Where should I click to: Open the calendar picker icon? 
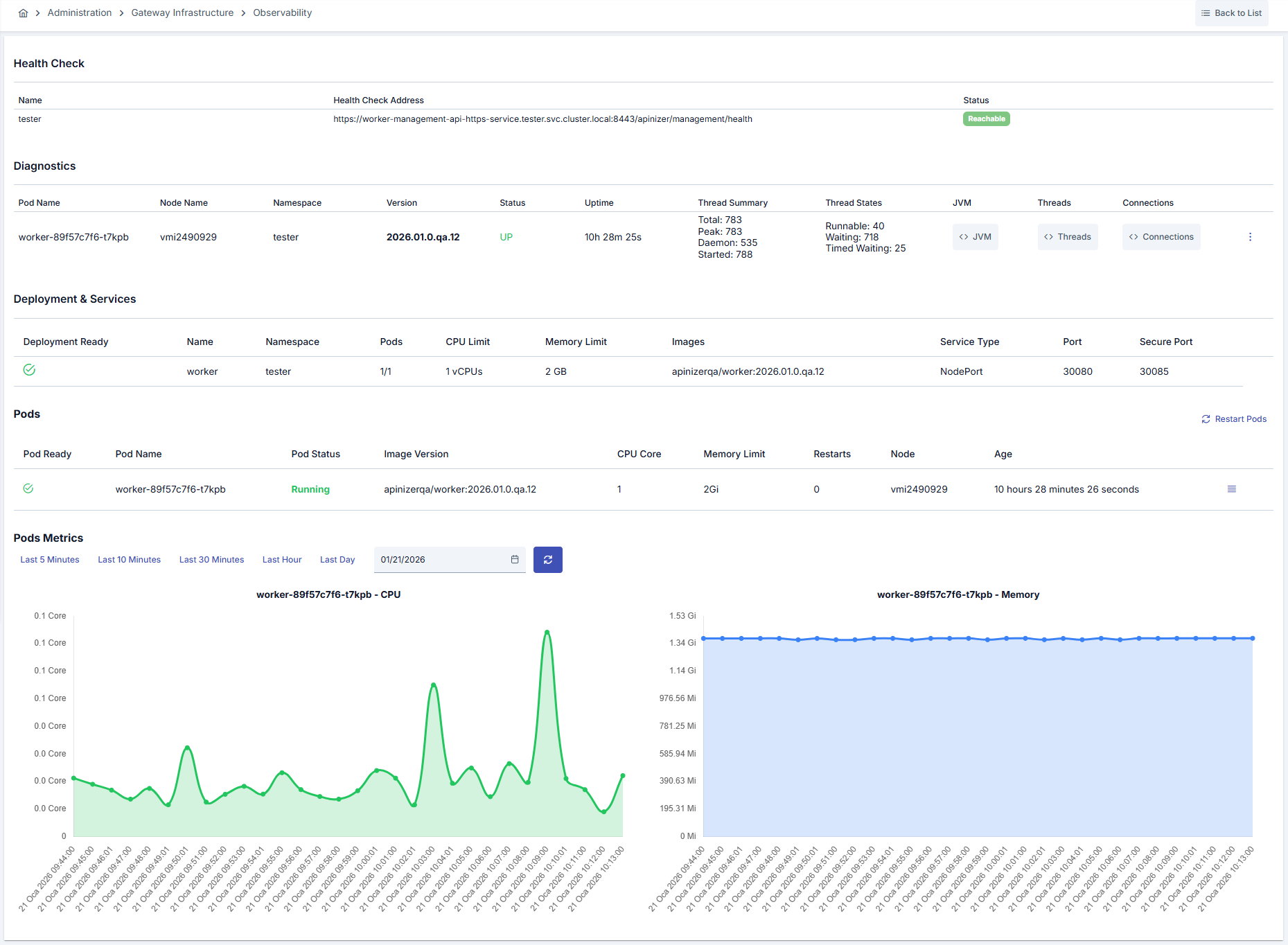515,560
